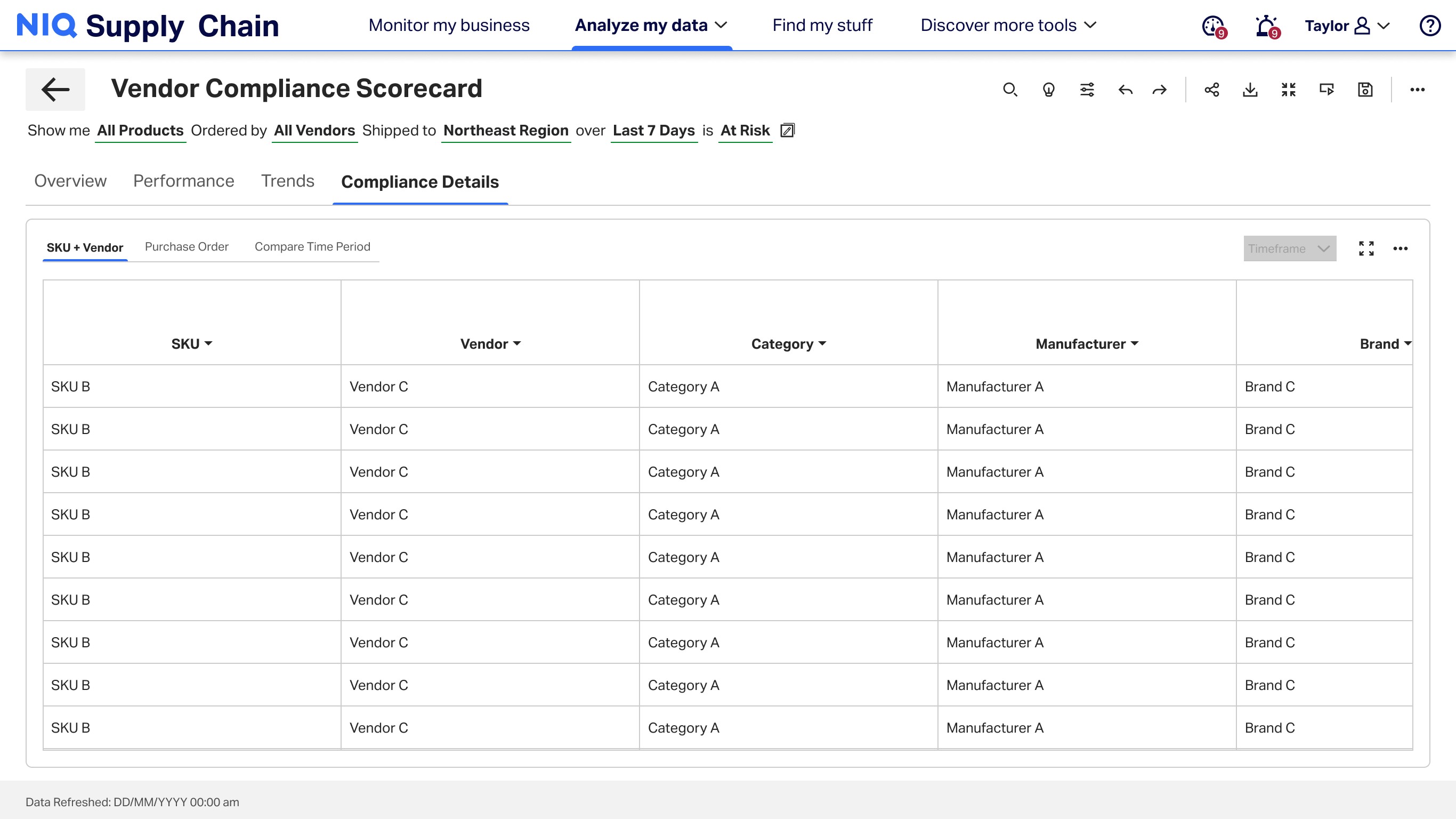
Task: Expand the Analyze my data menu
Action: [x=651, y=26]
